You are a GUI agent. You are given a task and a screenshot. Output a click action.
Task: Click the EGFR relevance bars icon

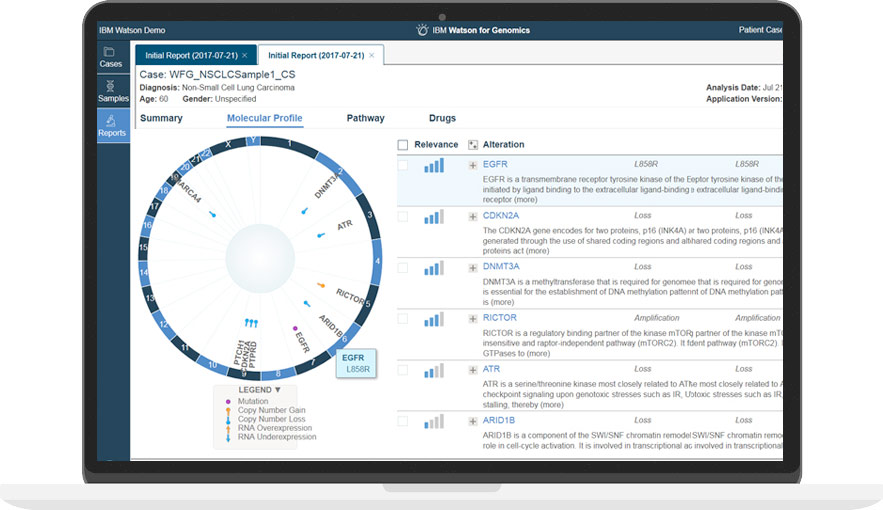pyautogui.click(x=434, y=165)
